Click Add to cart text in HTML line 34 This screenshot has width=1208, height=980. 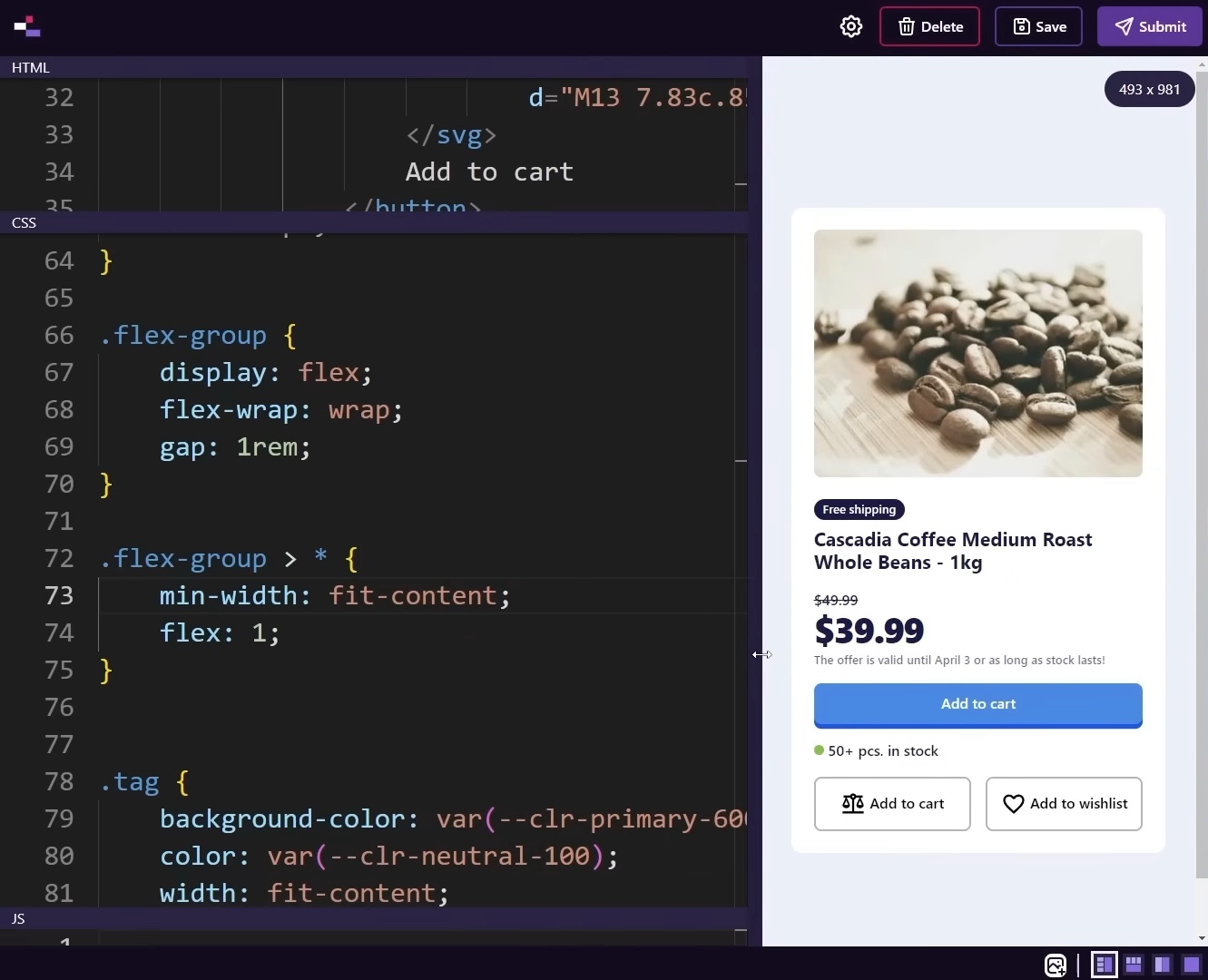[x=489, y=171]
